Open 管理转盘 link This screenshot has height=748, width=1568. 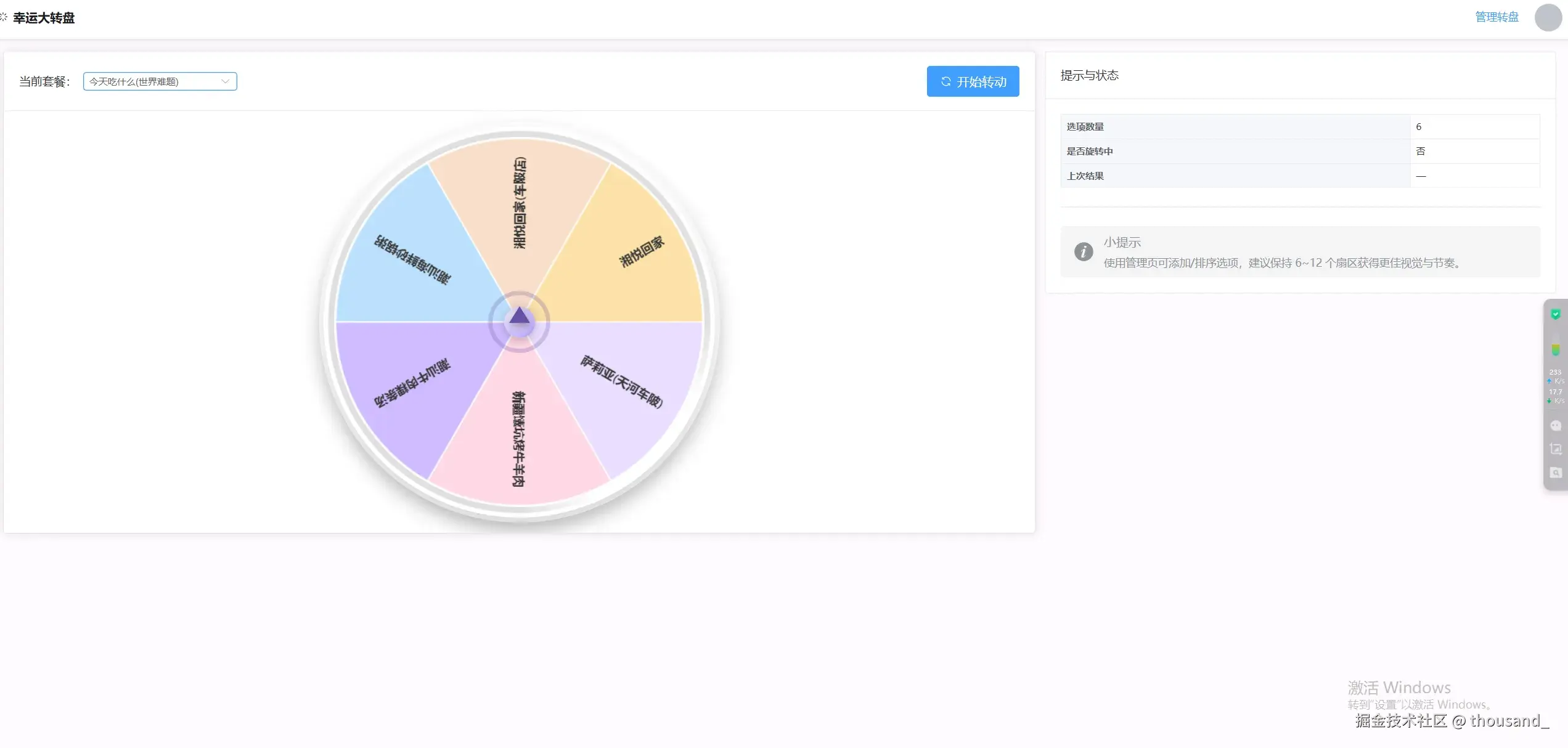pos(1497,17)
